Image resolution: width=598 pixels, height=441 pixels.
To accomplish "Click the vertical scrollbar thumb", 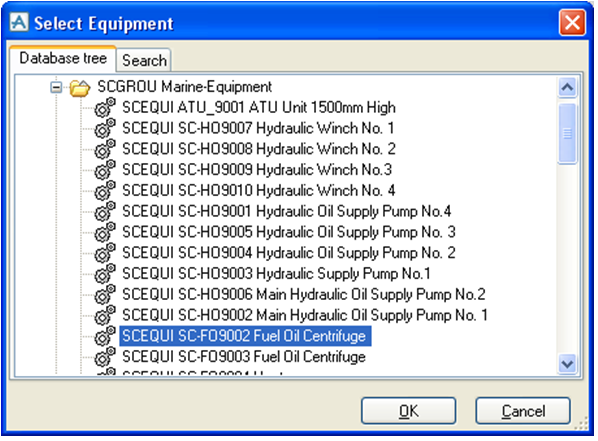I will click(567, 133).
